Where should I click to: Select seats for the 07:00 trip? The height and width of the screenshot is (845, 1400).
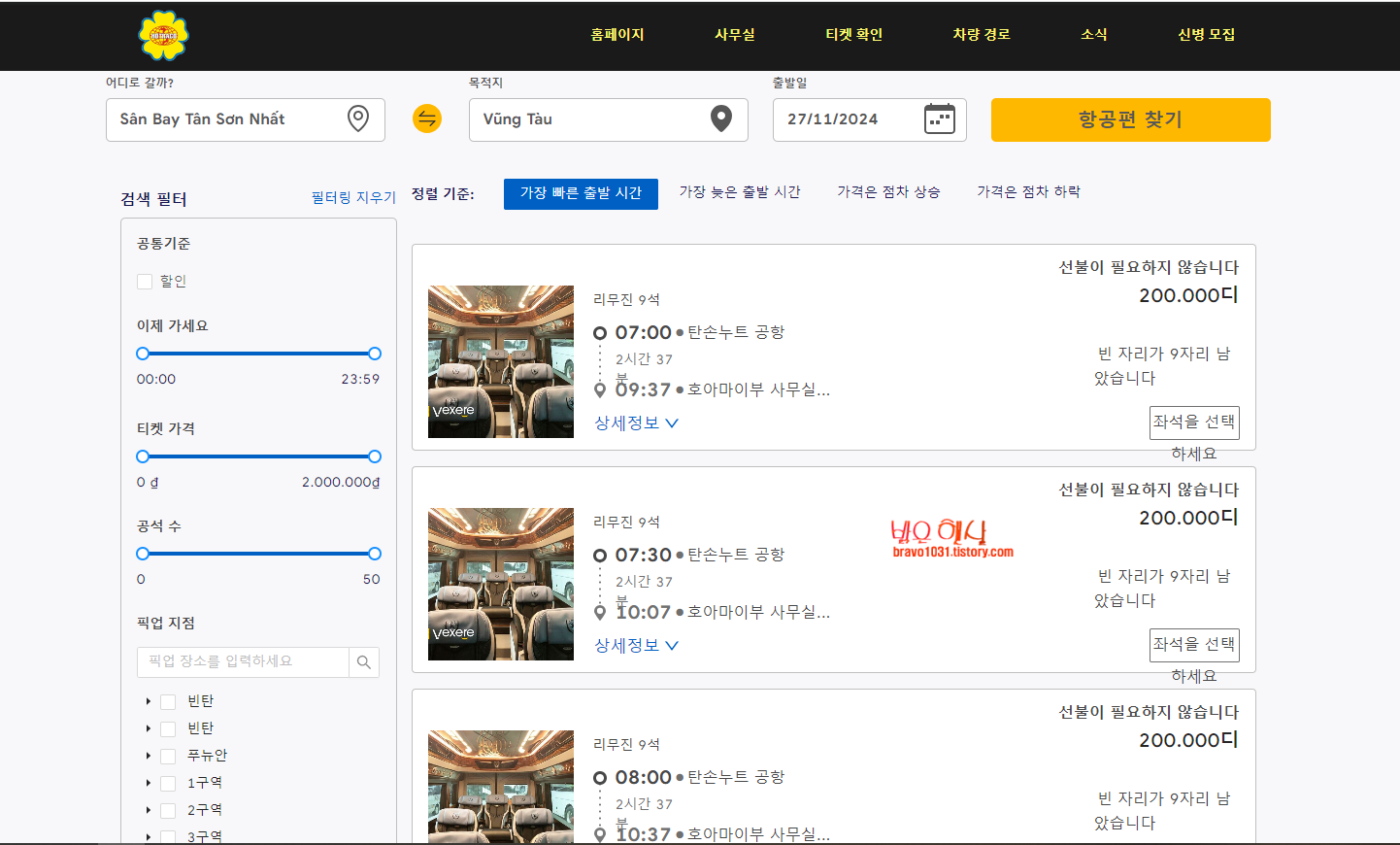pos(1194,422)
